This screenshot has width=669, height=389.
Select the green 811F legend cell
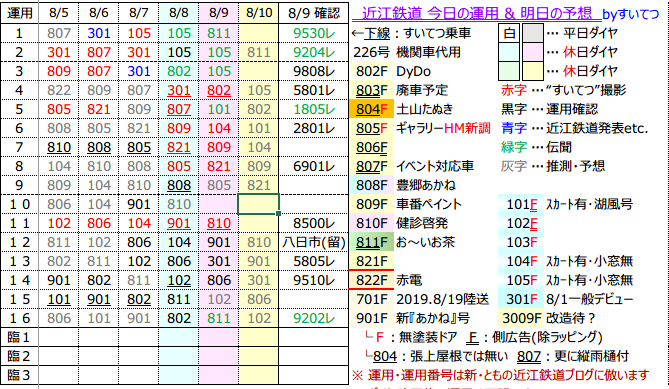pyautogui.click(x=372, y=242)
